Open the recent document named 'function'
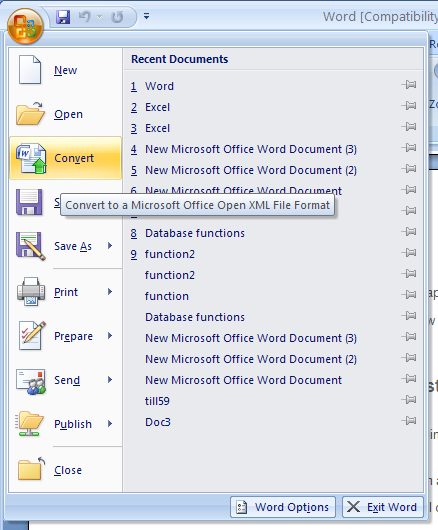Image resolution: width=438 pixels, height=530 pixels. pyautogui.click(x=167, y=296)
